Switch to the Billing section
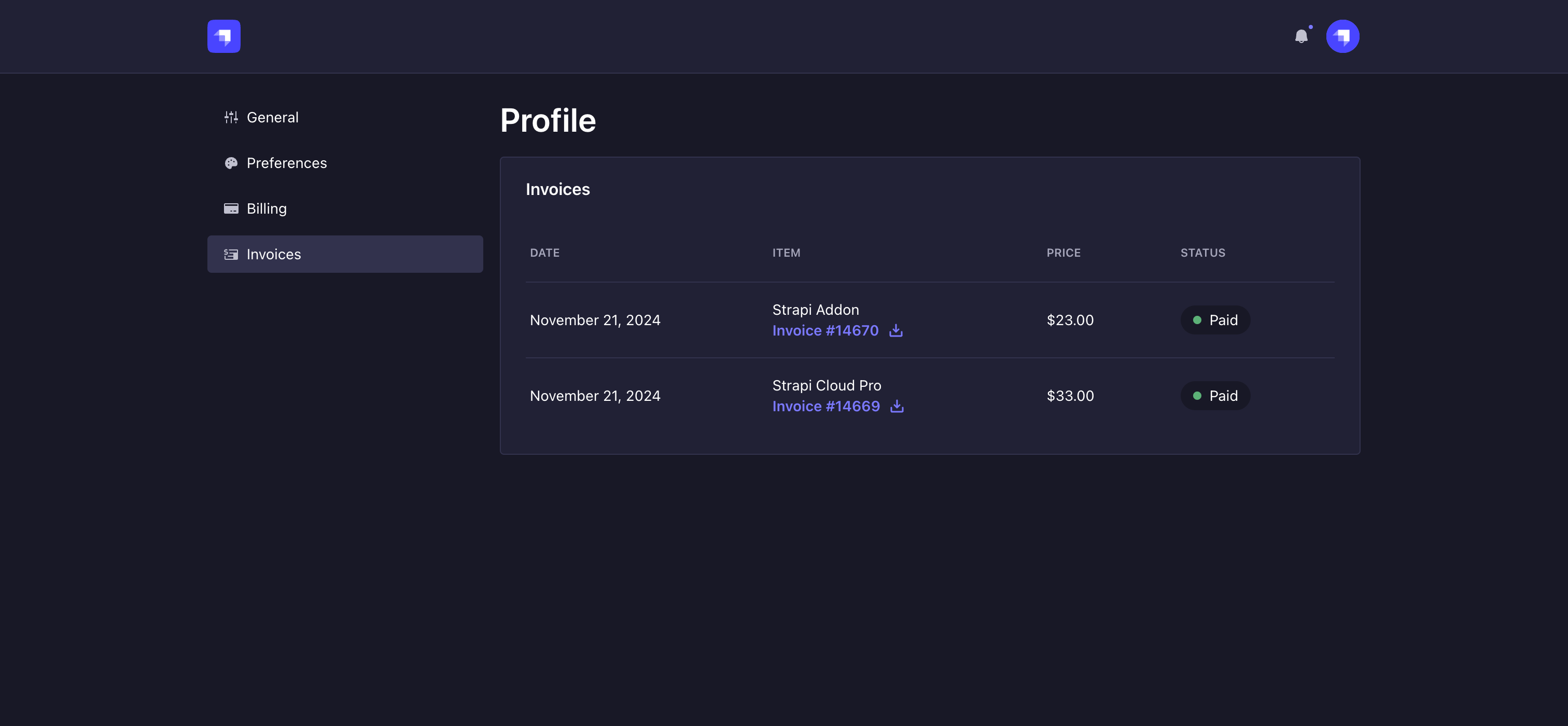Viewport: 1568px width, 726px height. pyautogui.click(x=345, y=209)
